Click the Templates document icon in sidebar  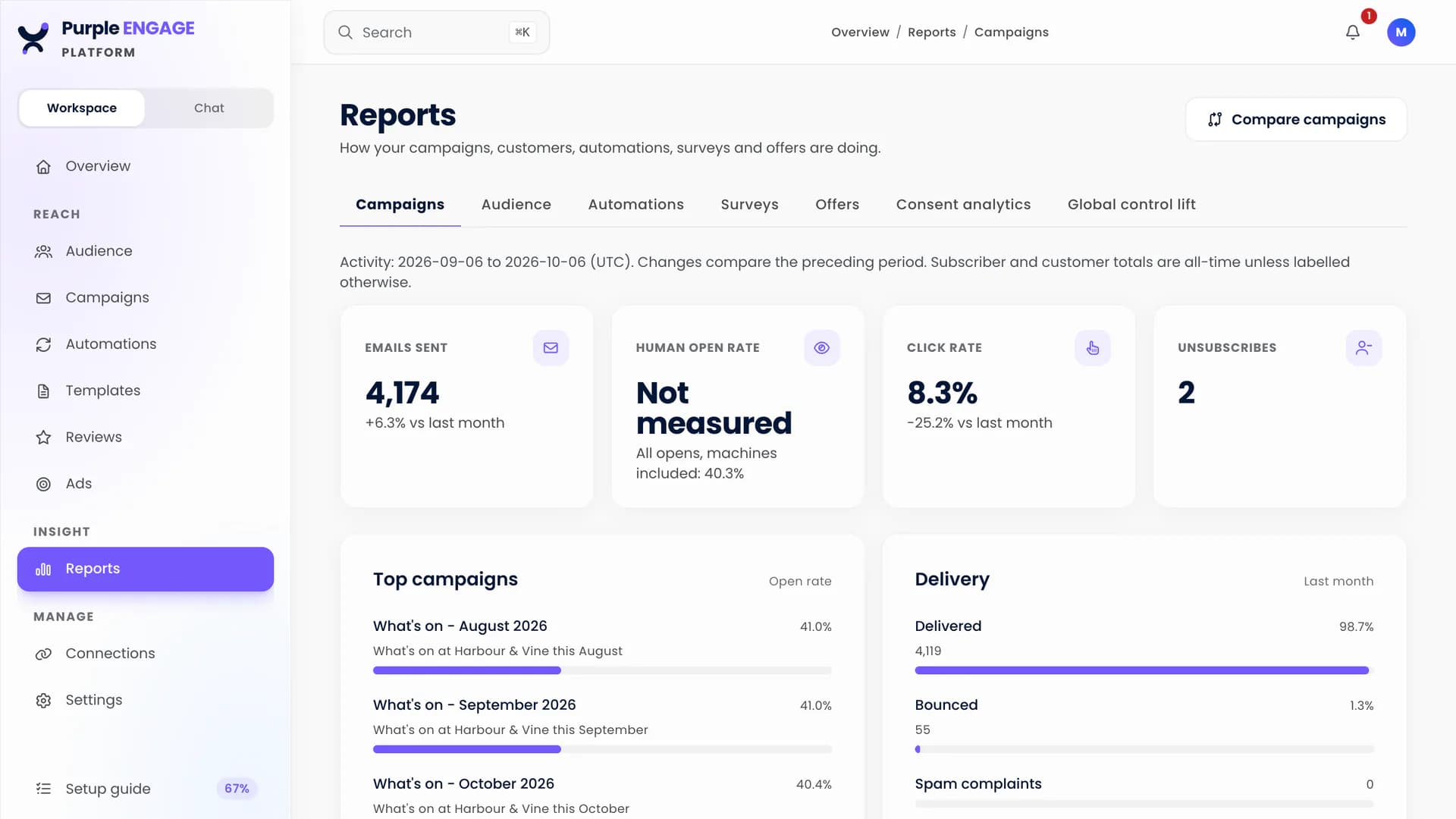pos(43,391)
